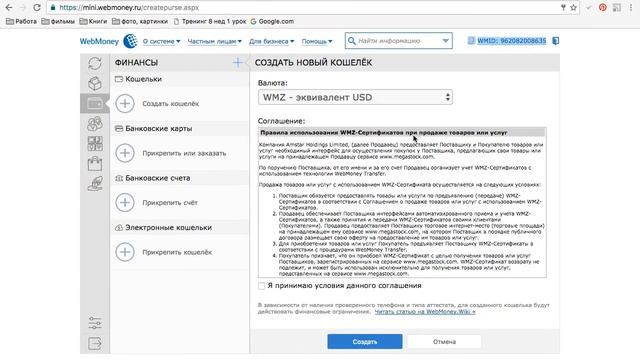Click the WMID number link
This screenshot has height=360, width=640.
tap(511, 41)
